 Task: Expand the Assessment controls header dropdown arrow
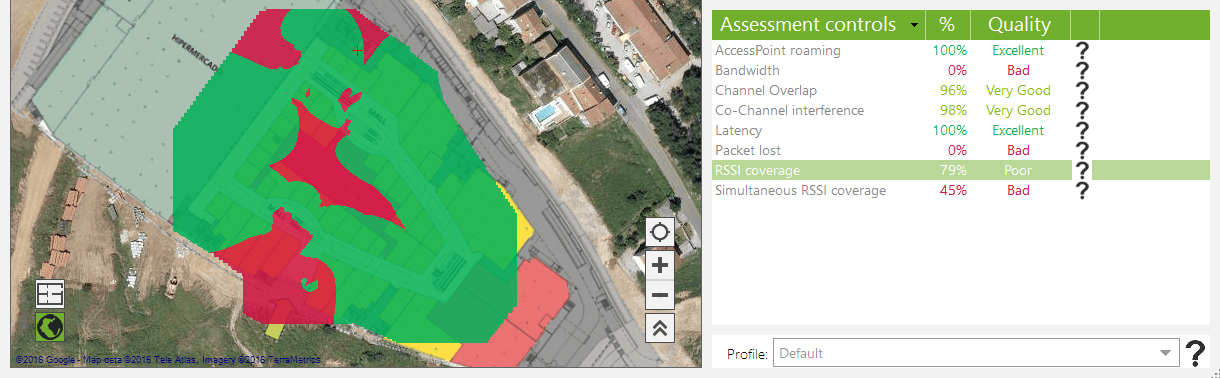coord(914,25)
